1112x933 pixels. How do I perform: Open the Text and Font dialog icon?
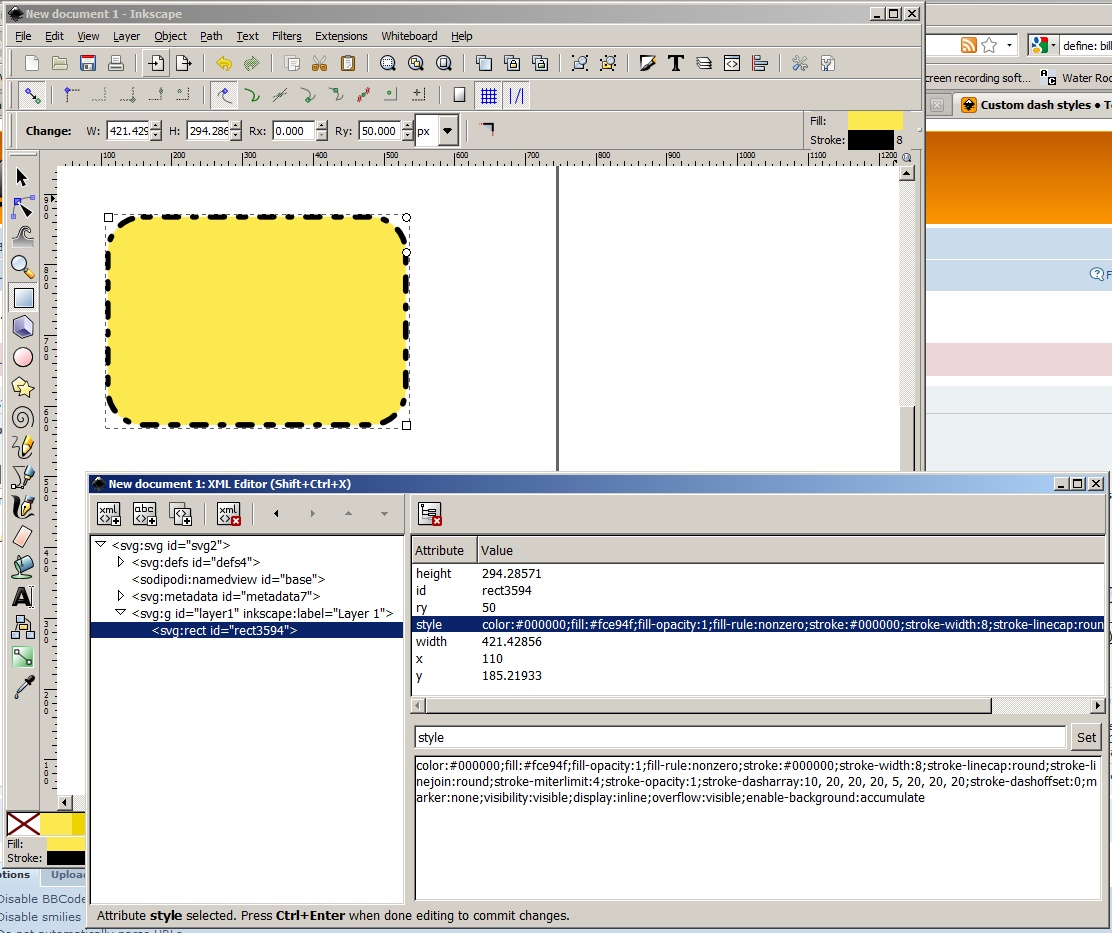click(x=676, y=63)
